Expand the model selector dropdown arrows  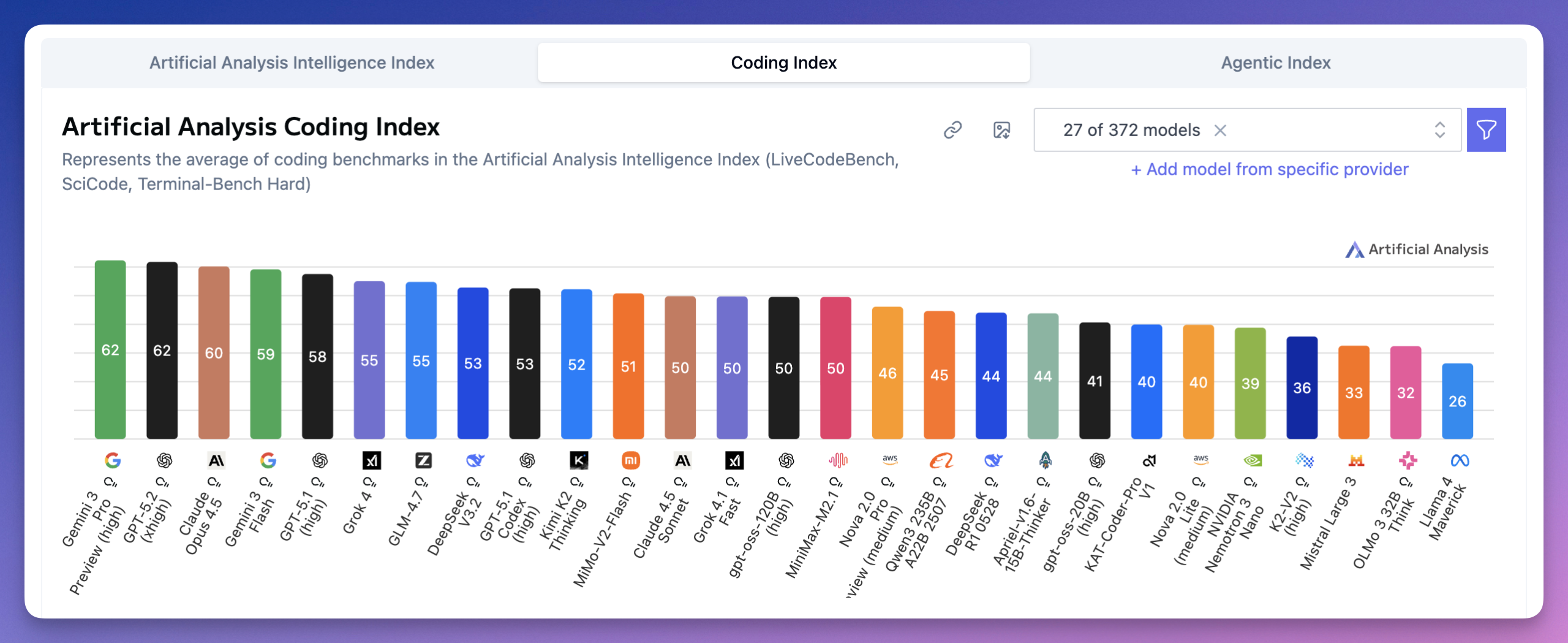click(1439, 130)
